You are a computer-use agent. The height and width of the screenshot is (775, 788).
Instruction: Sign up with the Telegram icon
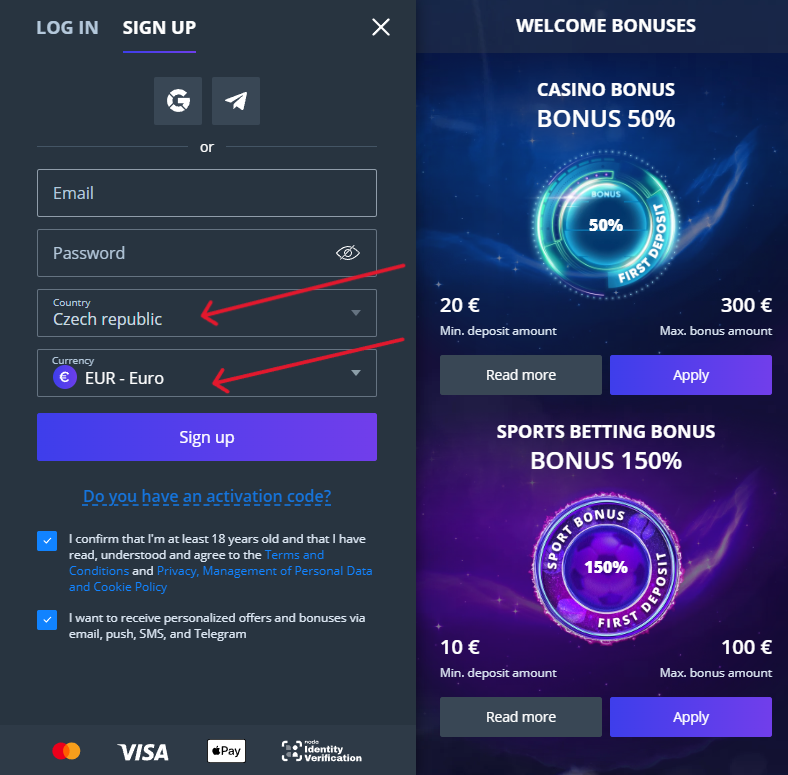pyautogui.click(x=236, y=101)
